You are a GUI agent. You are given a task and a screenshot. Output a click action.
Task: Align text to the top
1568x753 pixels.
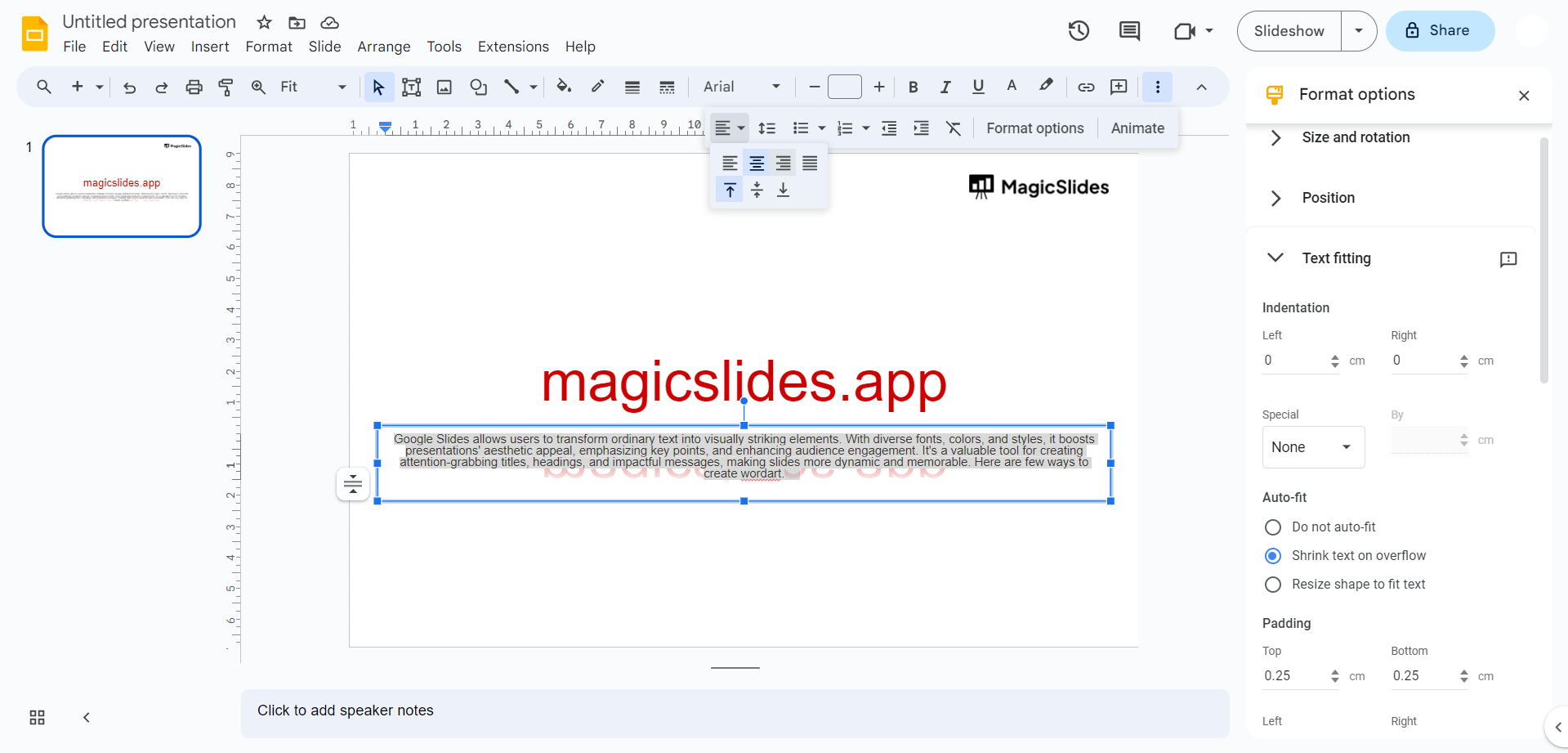(730, 190)
